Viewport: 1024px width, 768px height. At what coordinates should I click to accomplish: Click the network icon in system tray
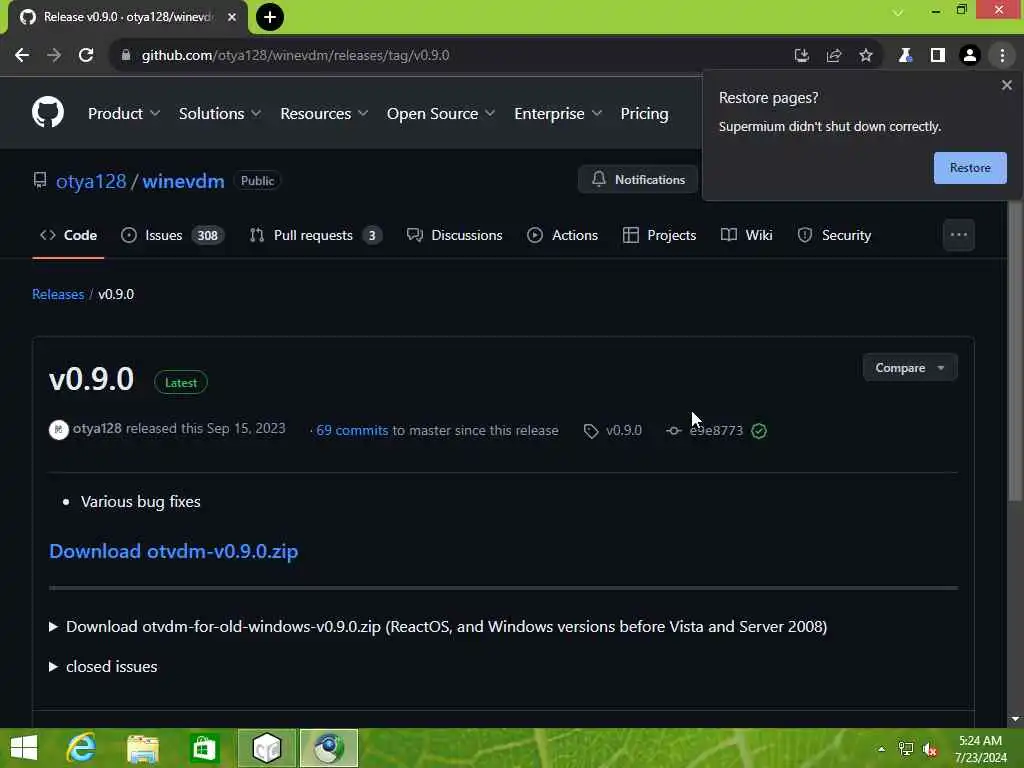[x=905, y=749]
